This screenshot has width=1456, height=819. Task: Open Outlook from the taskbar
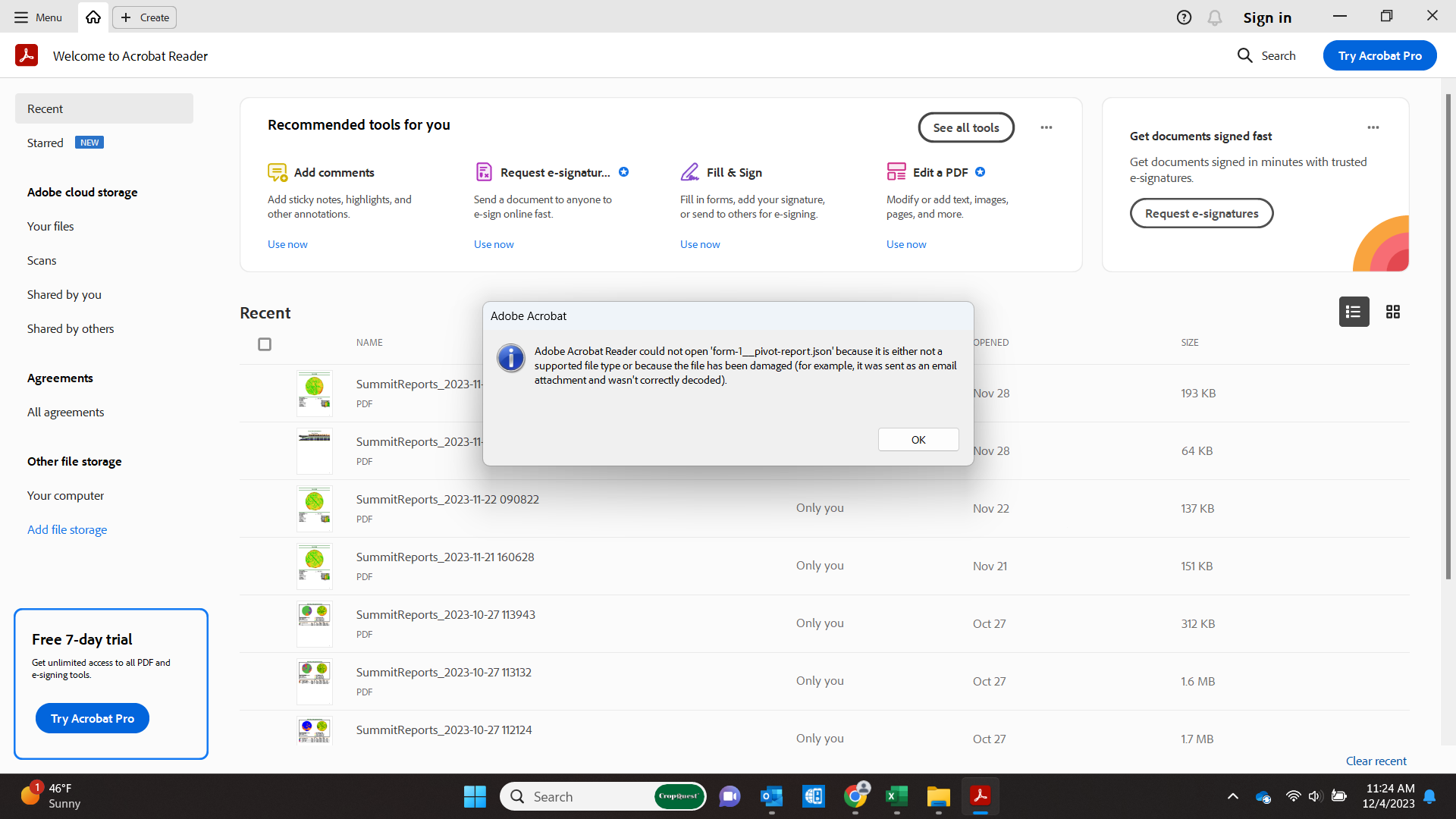(x=771, y=796)
